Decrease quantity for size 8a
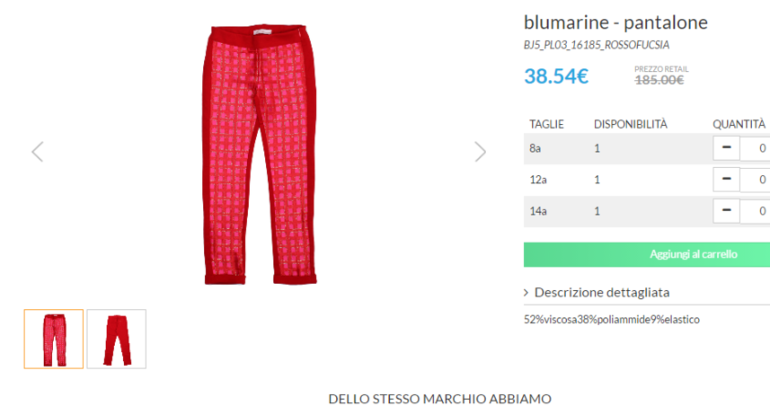Viewport: 770px width, 406px height. click(x=726, y=148)
